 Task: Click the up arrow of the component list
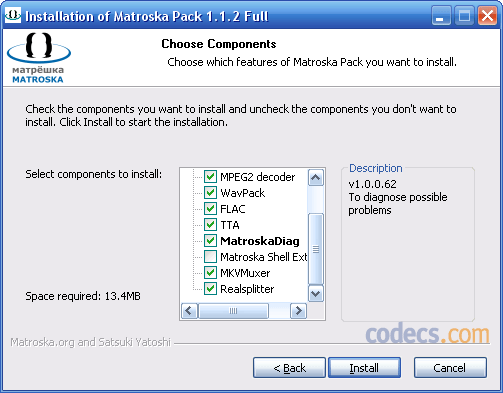[315, 178]
